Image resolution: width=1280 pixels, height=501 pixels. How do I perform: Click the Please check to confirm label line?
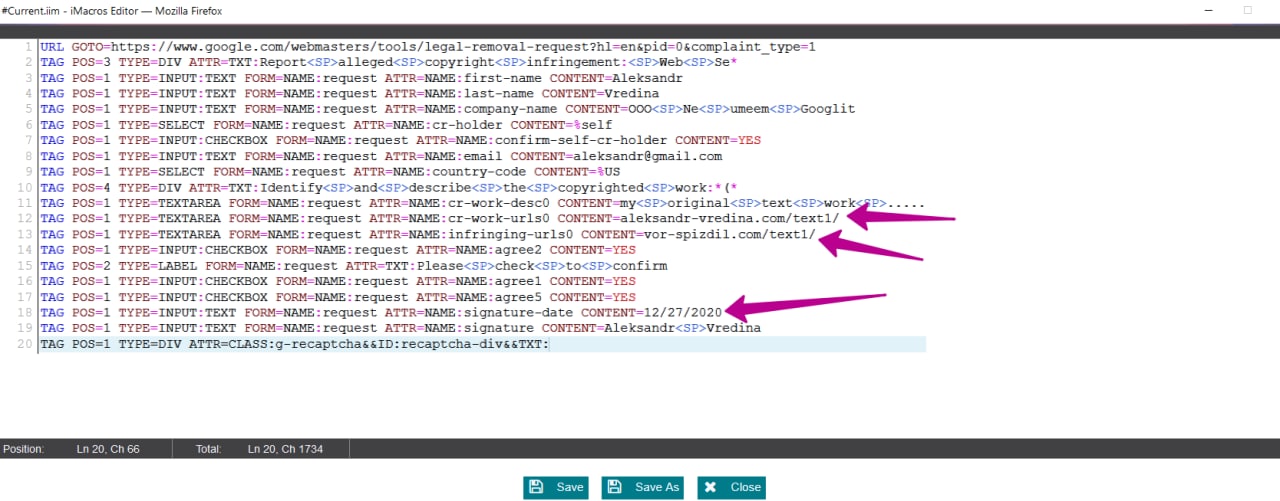point(353,266)
